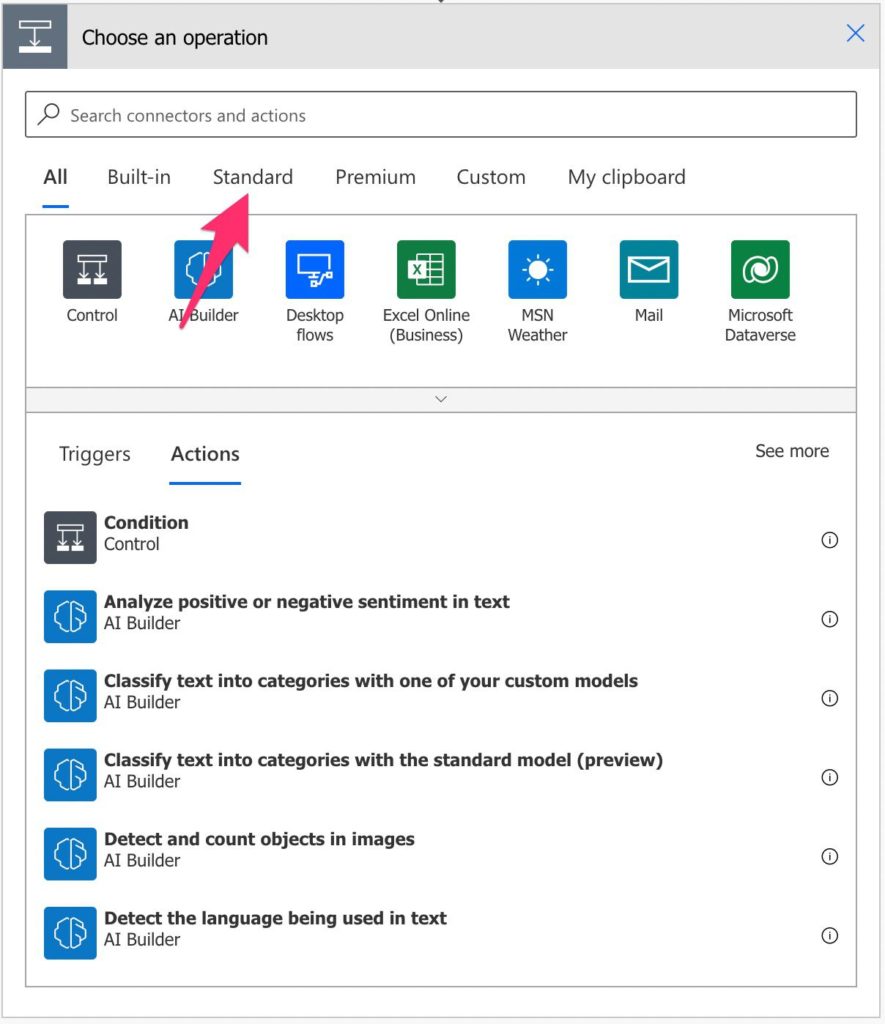Select the Microsoft Dataverse connector icon
This screenshot has width=885, height=1024.
[x=760, y=268]
